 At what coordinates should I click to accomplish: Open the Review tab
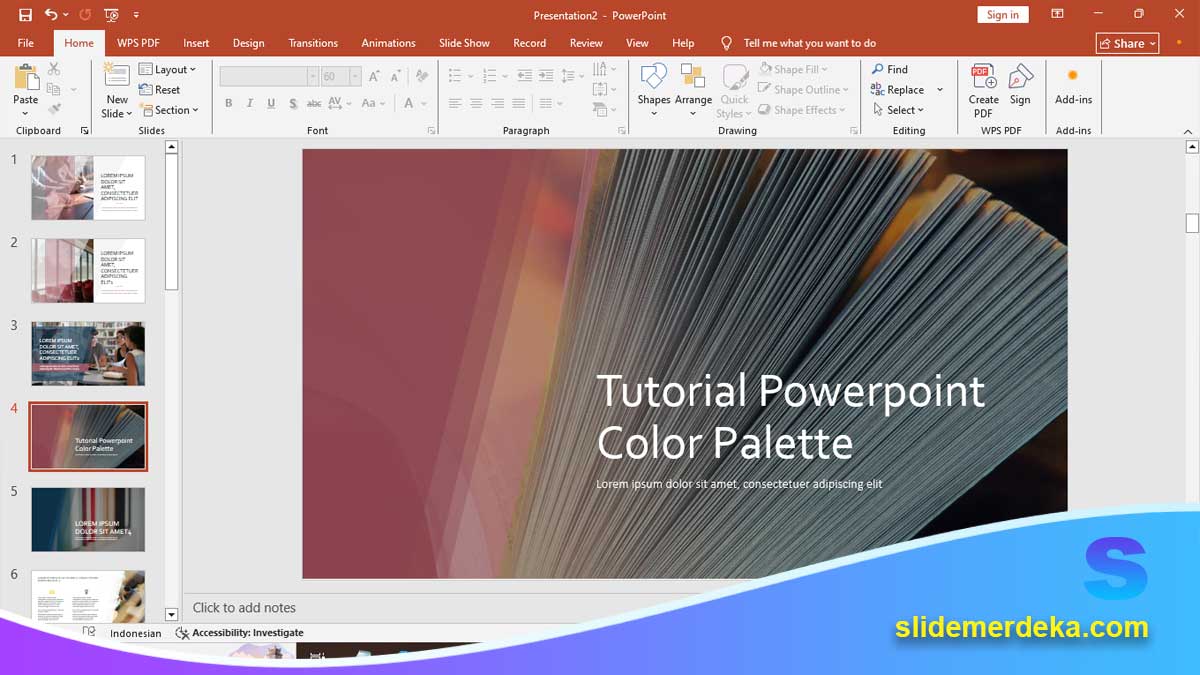(586, 43)
